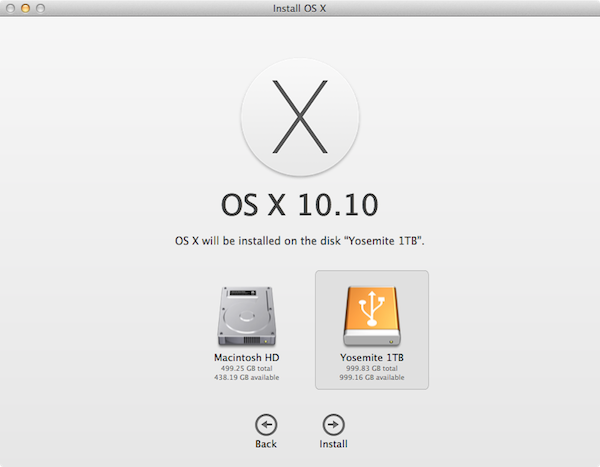The width and height of the screenshot is (600, 467).
Task: Click the disabled zoom window button
Action: (x=40, y=8)
